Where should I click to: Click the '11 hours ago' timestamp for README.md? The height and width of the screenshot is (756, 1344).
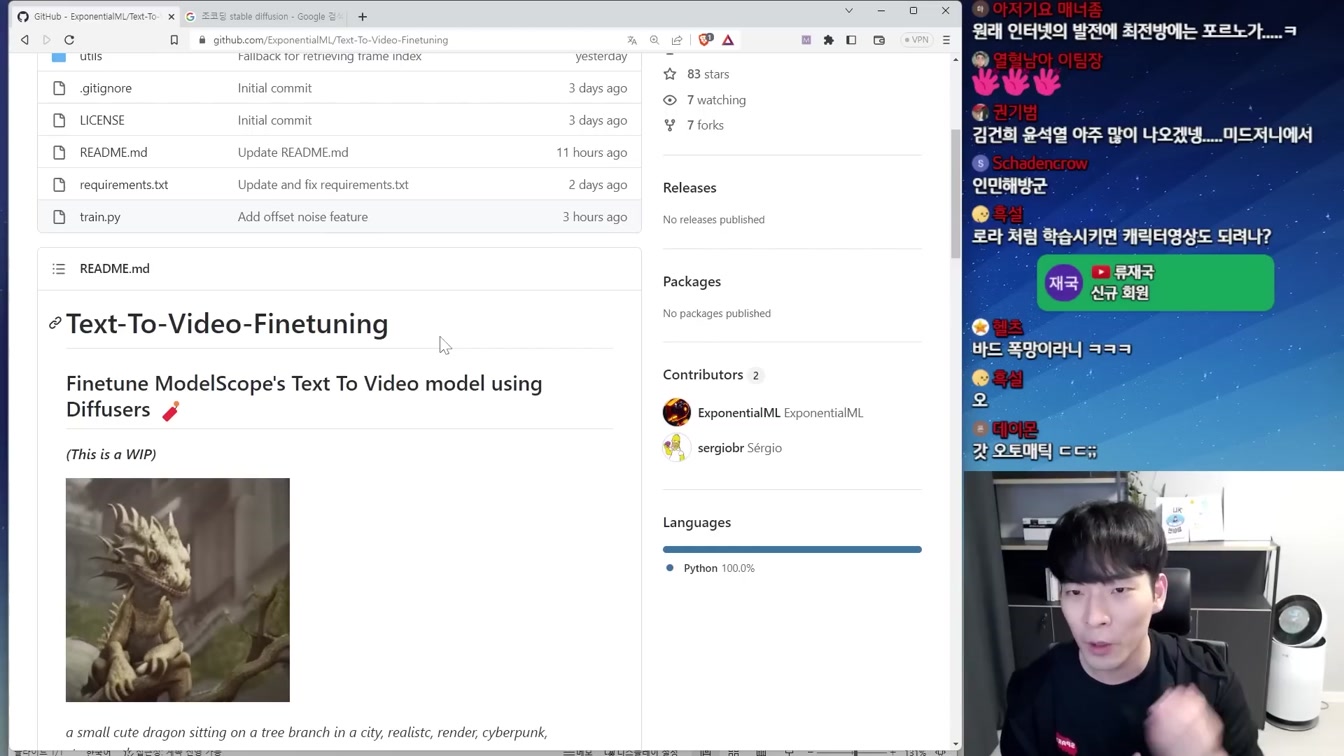coord(592,152)
